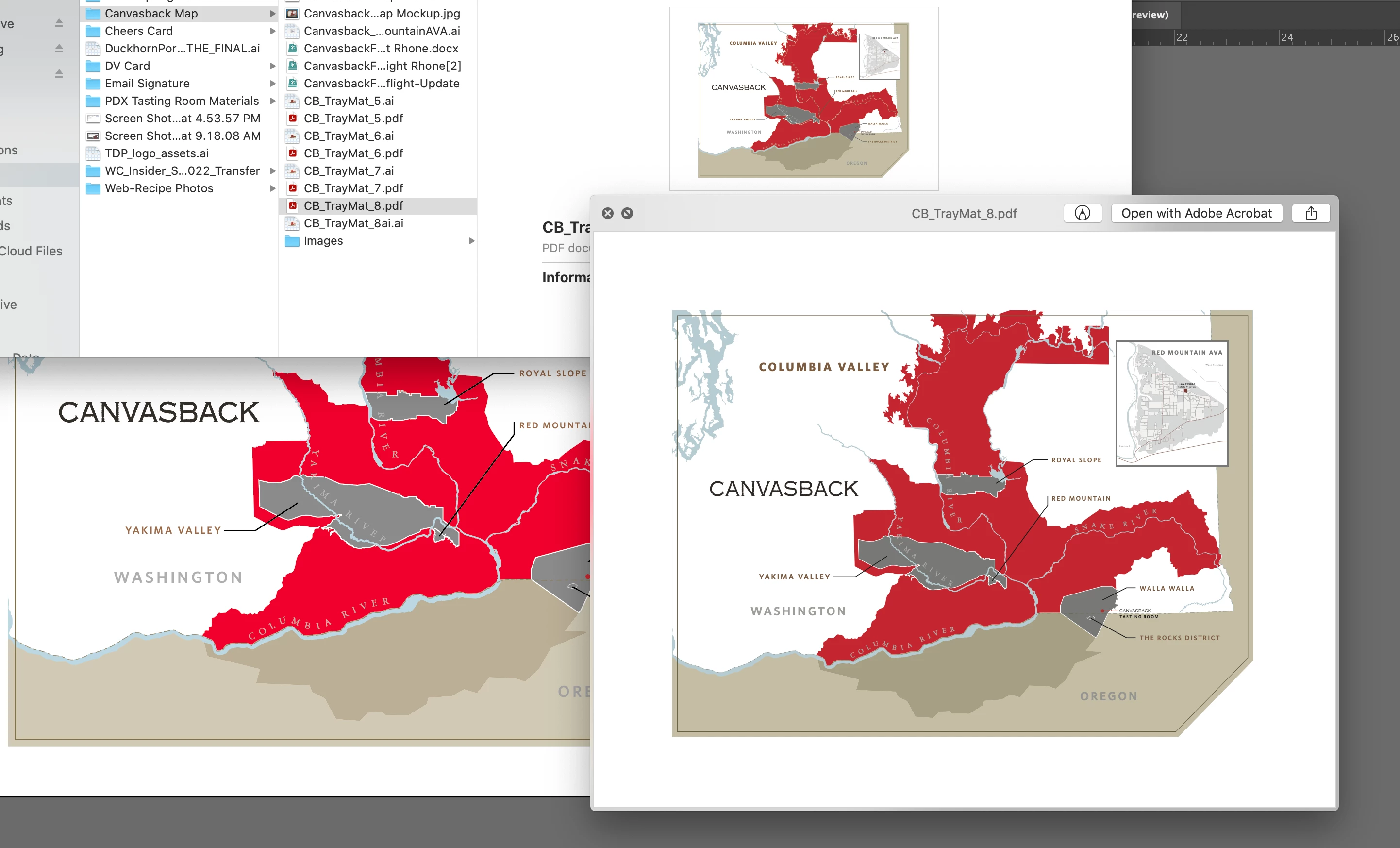Click the CB_TrayMat_5.pdf file icon
The image size is (1400, 848).
293,118
